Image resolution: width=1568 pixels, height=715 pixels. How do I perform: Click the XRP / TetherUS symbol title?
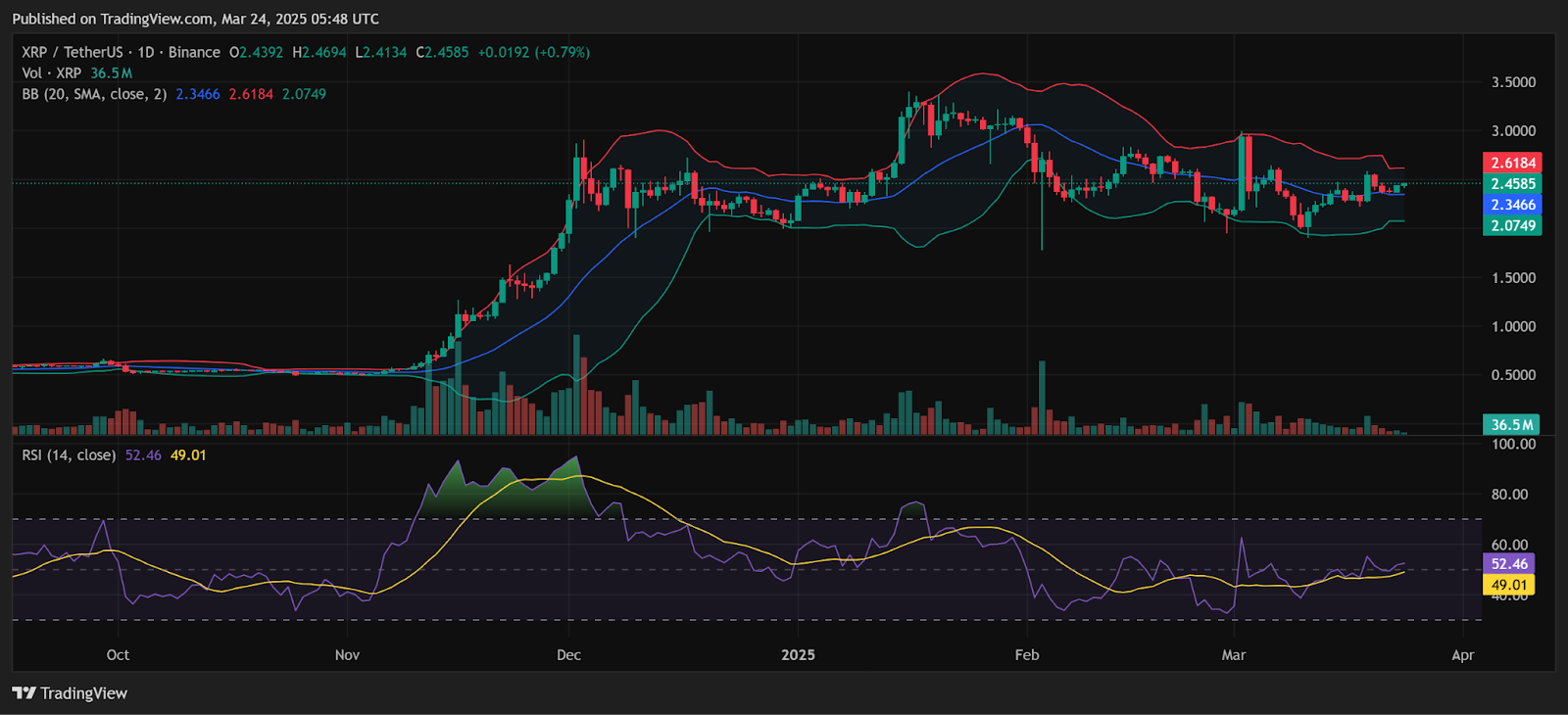click(x=73, y=52)
